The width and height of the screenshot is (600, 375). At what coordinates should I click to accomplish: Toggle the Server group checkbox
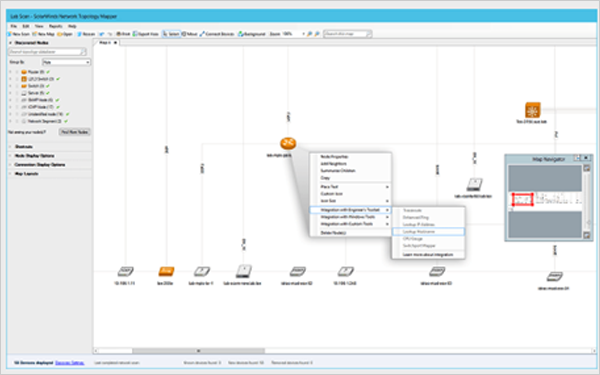click(x=17, y=93)
